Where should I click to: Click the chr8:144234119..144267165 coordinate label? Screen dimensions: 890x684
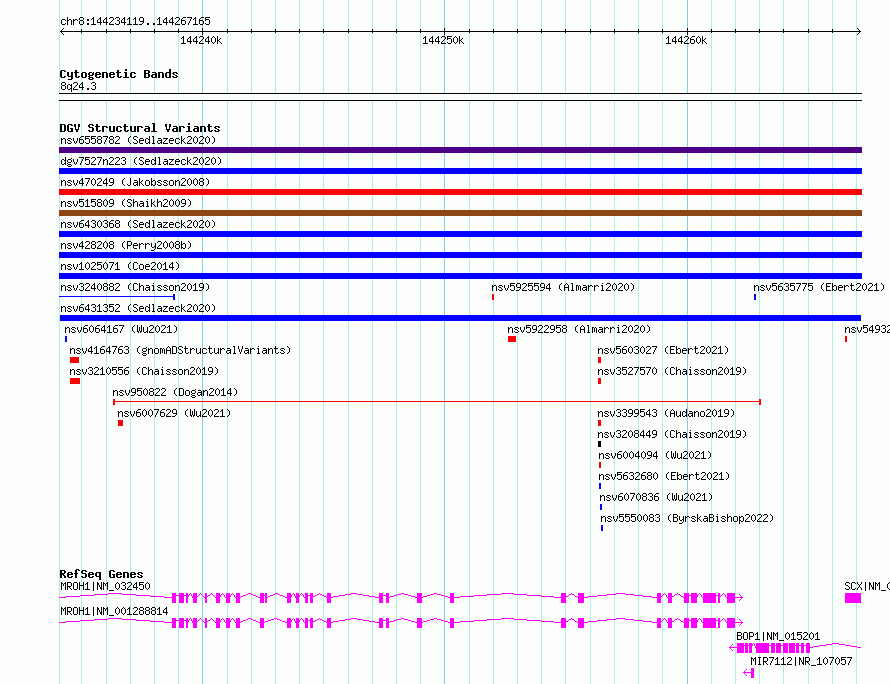coord(135,22)
